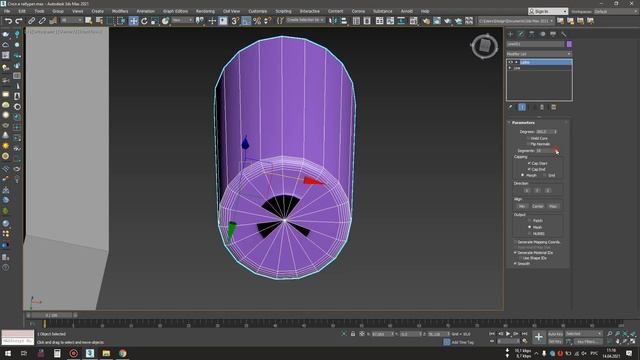Viewport: 640px width, 360px height.
Task: Click the Y direction button
Action: point(537,191)
